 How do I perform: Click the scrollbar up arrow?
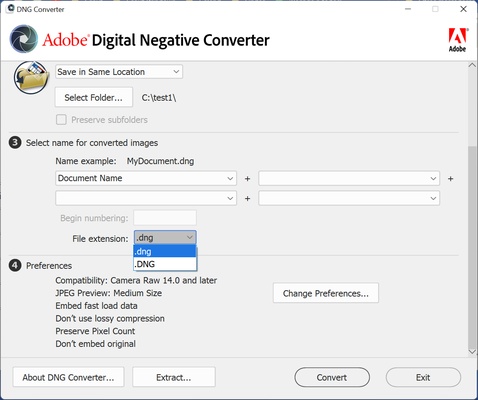click(472, 65)
